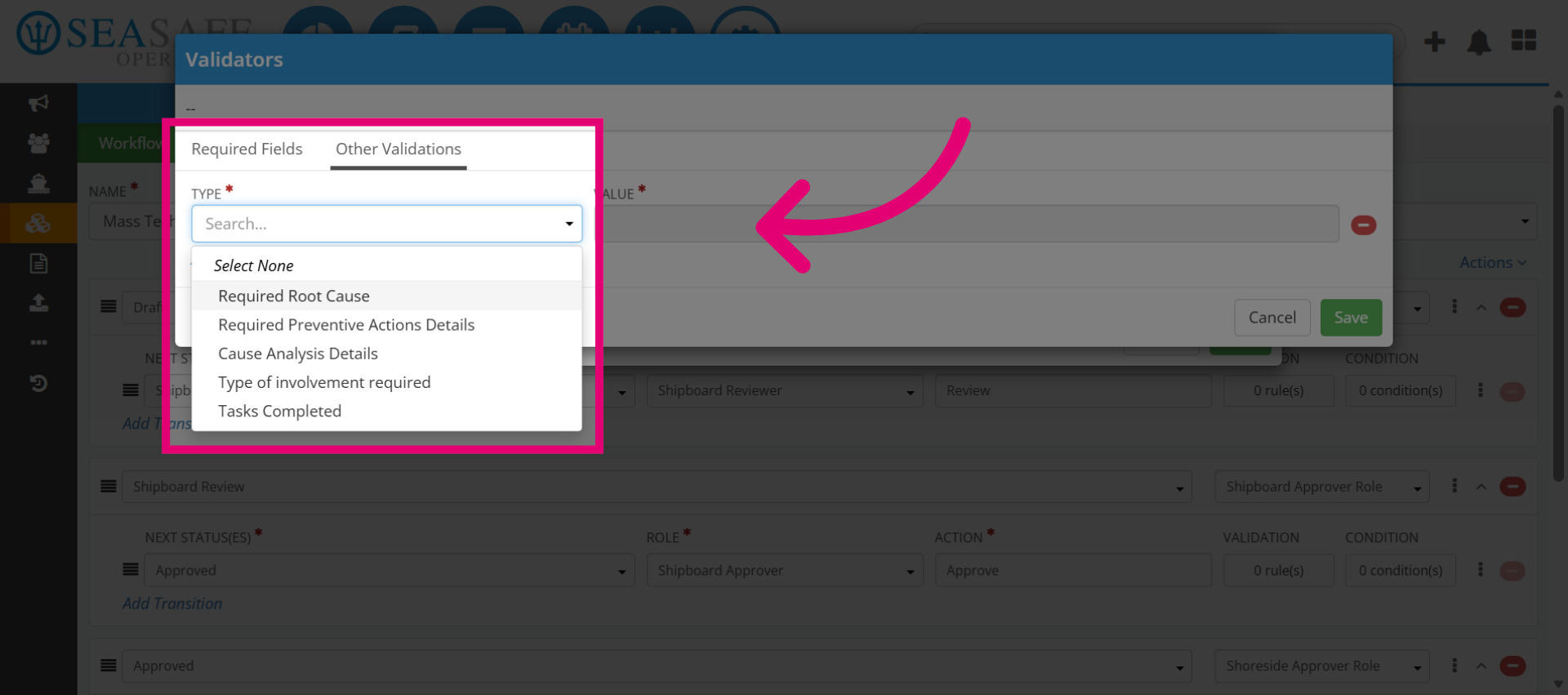Open the megaphone announcements sidebar icon
This screenshot has height=695, width=1568.
(38, 103)
